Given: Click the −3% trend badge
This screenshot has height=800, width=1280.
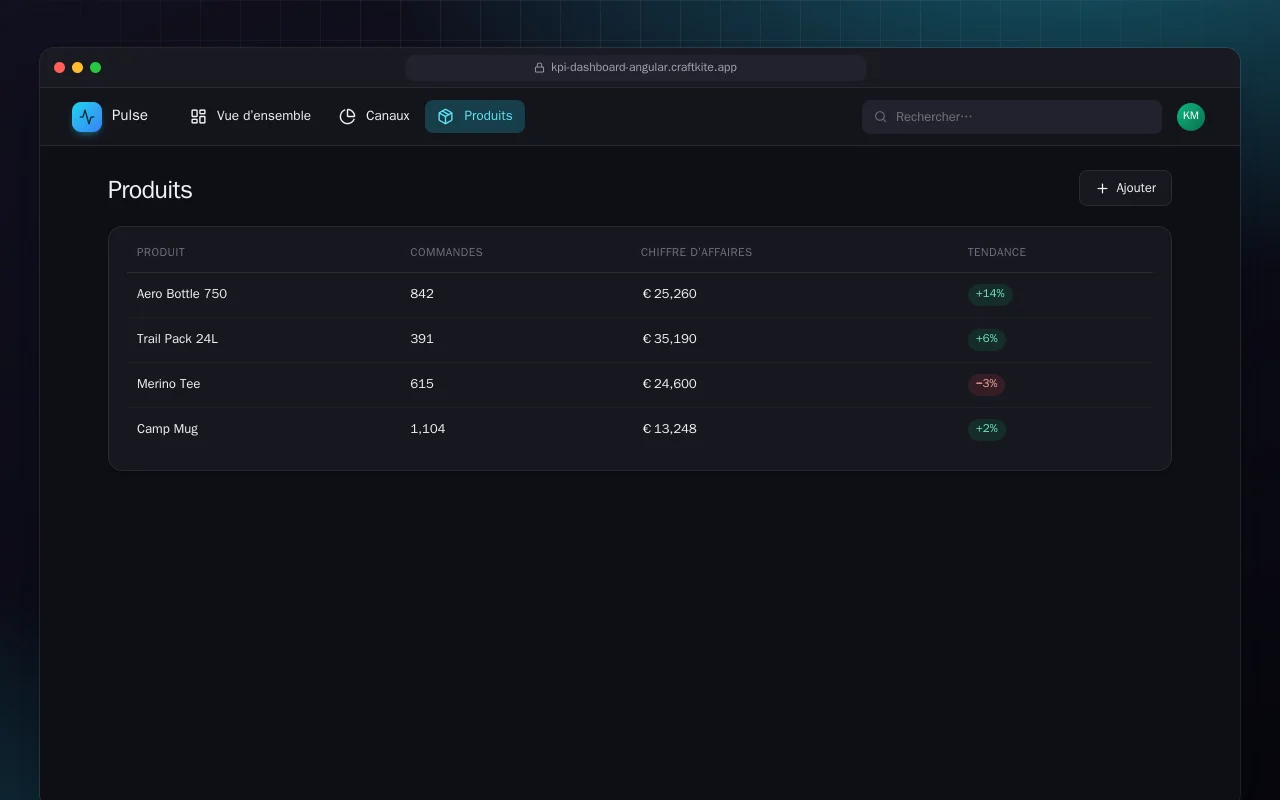Looking at the screenshot, I should tap(987, 384).
